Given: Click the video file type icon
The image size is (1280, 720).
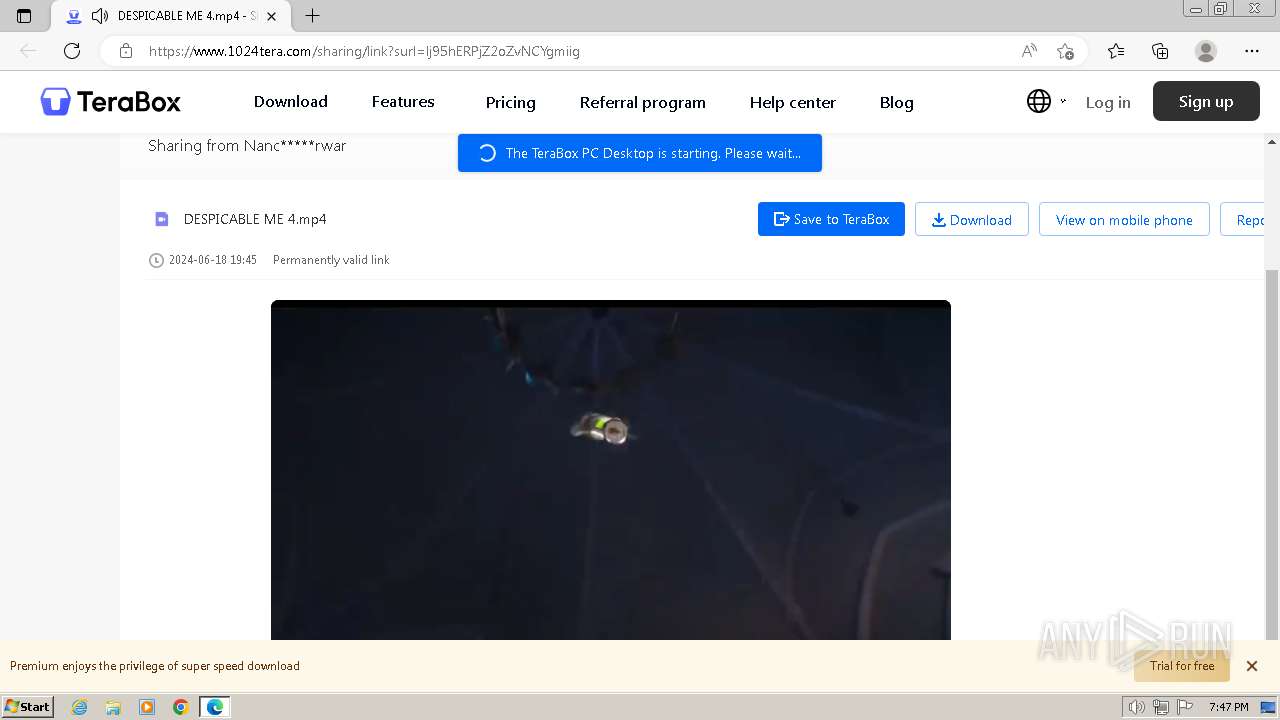Looking at the screenshot, I should 161,219.
